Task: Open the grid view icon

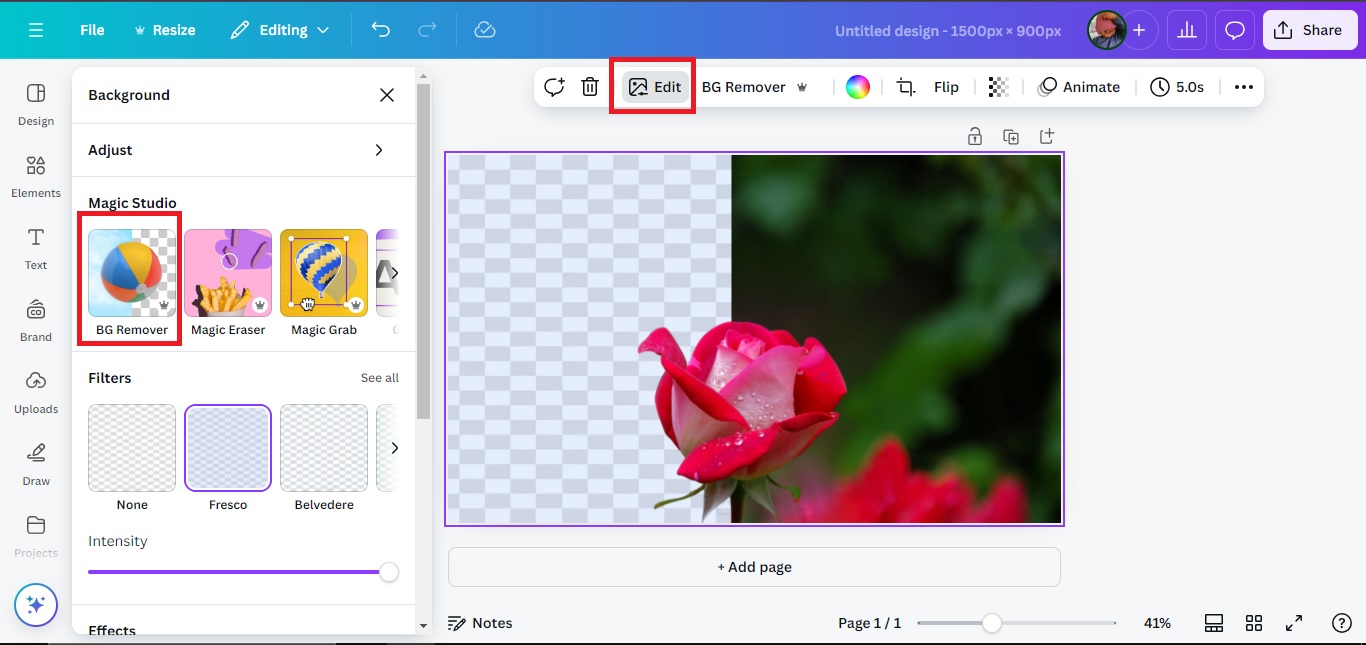Action: point(1254,623)
